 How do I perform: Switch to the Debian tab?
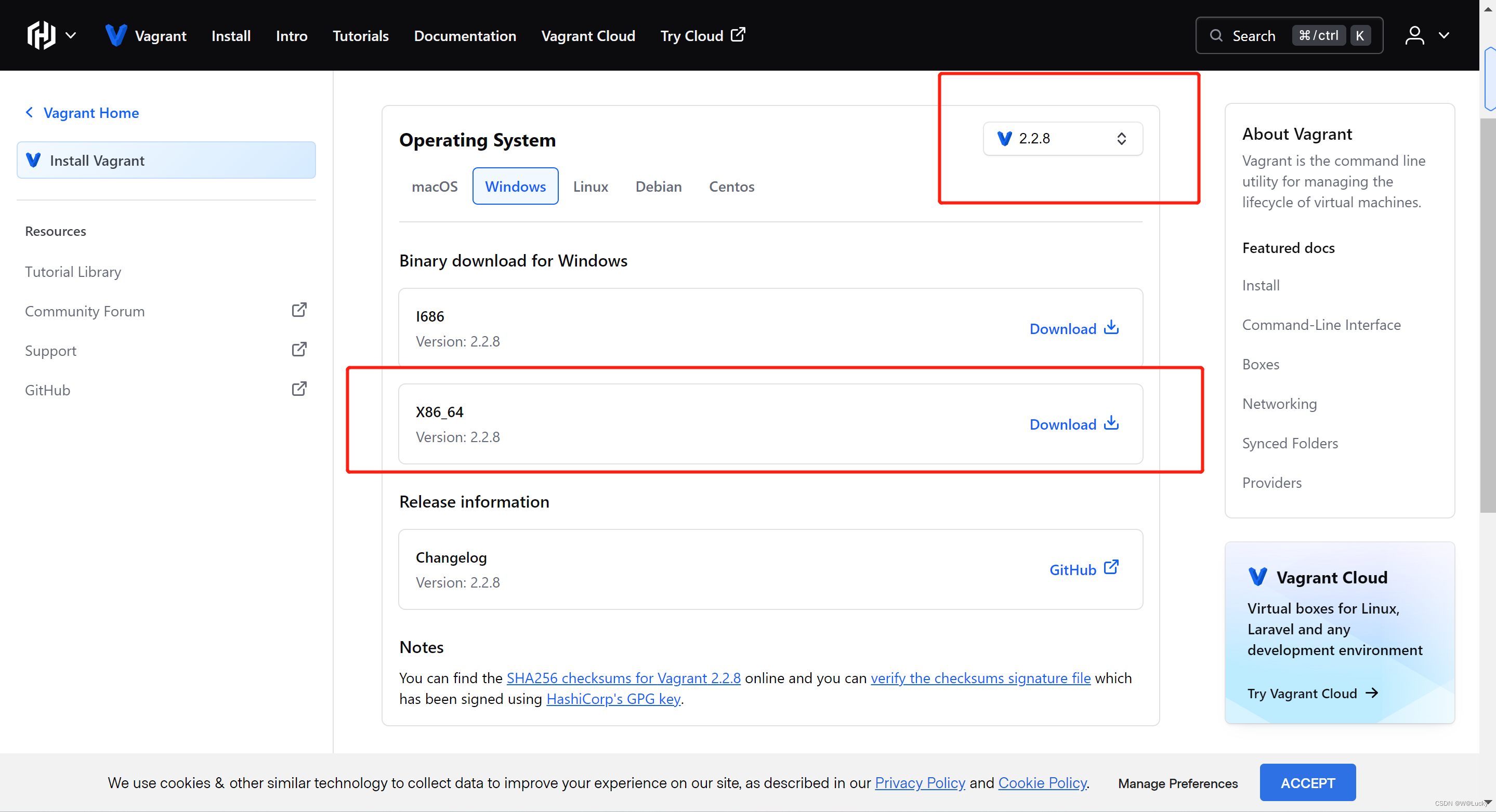coord(658,187)
